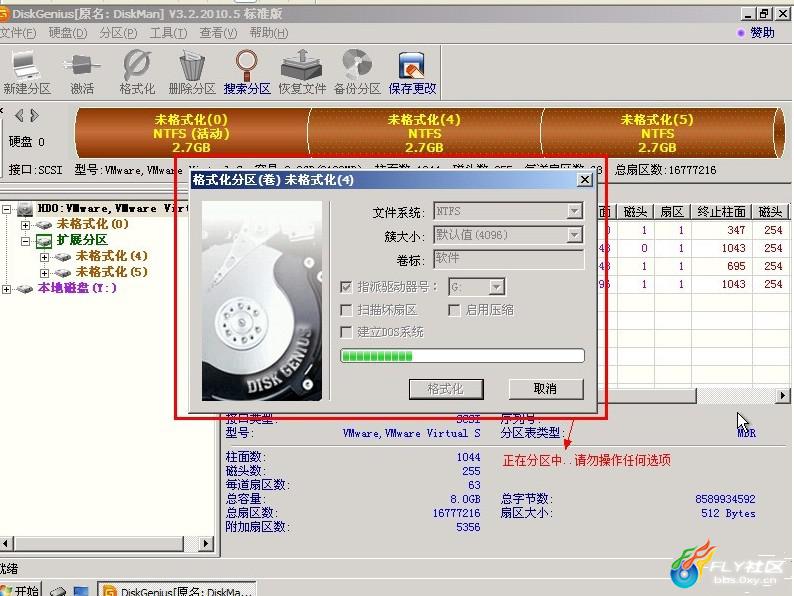Select the 未格式化(0) partition bar segment
The height and width of the screenshot is (596, 794).
click(x=191, y=133)
